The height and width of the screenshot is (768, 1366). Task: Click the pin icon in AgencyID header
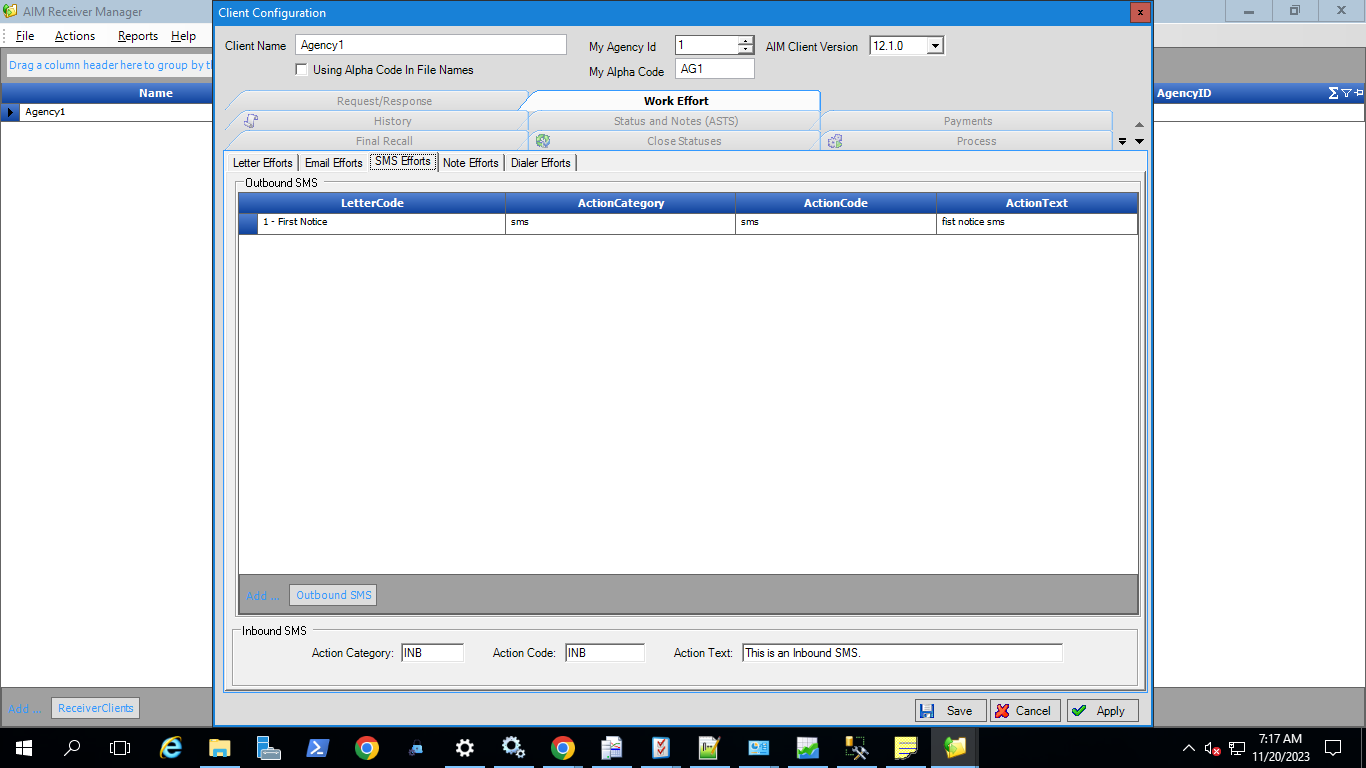tap(1358, 93)
